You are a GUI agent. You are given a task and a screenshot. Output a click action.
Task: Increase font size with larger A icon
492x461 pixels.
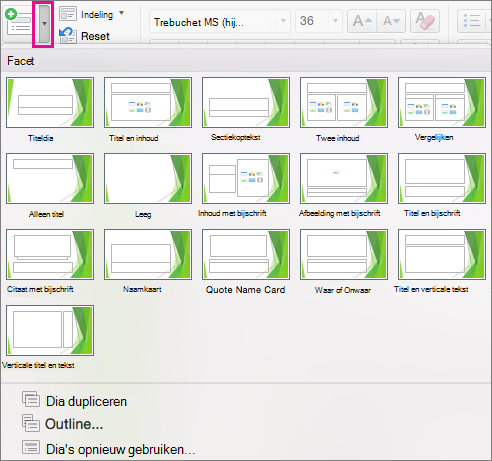tap(362, 21)
